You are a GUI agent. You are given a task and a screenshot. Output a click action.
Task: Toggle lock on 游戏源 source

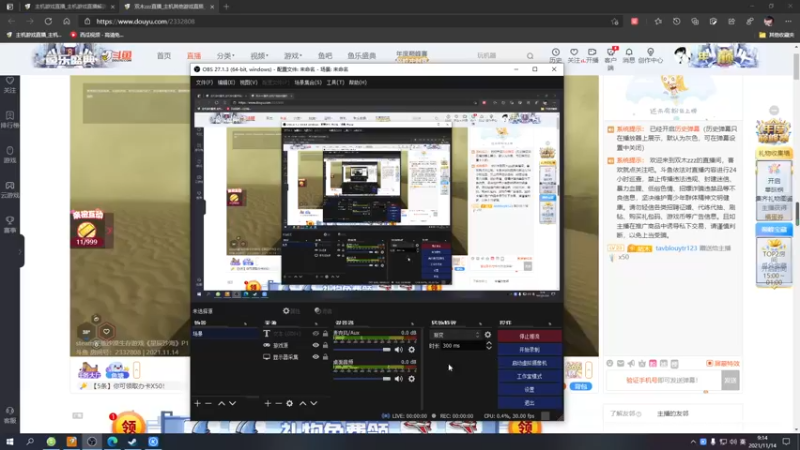(x=325, y=345)
